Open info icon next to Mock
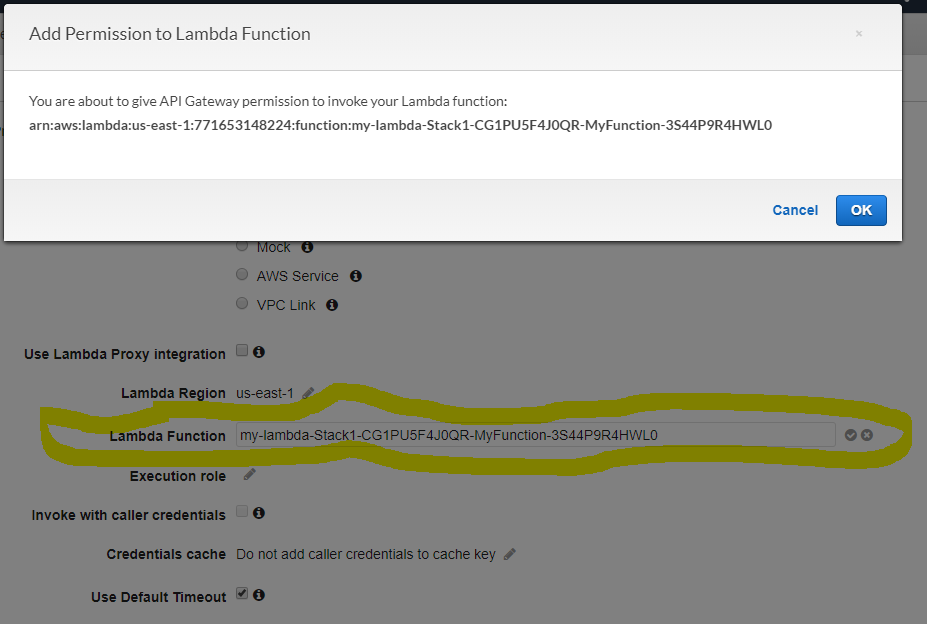This screenshot has height=624, width=927. [307, 247]
